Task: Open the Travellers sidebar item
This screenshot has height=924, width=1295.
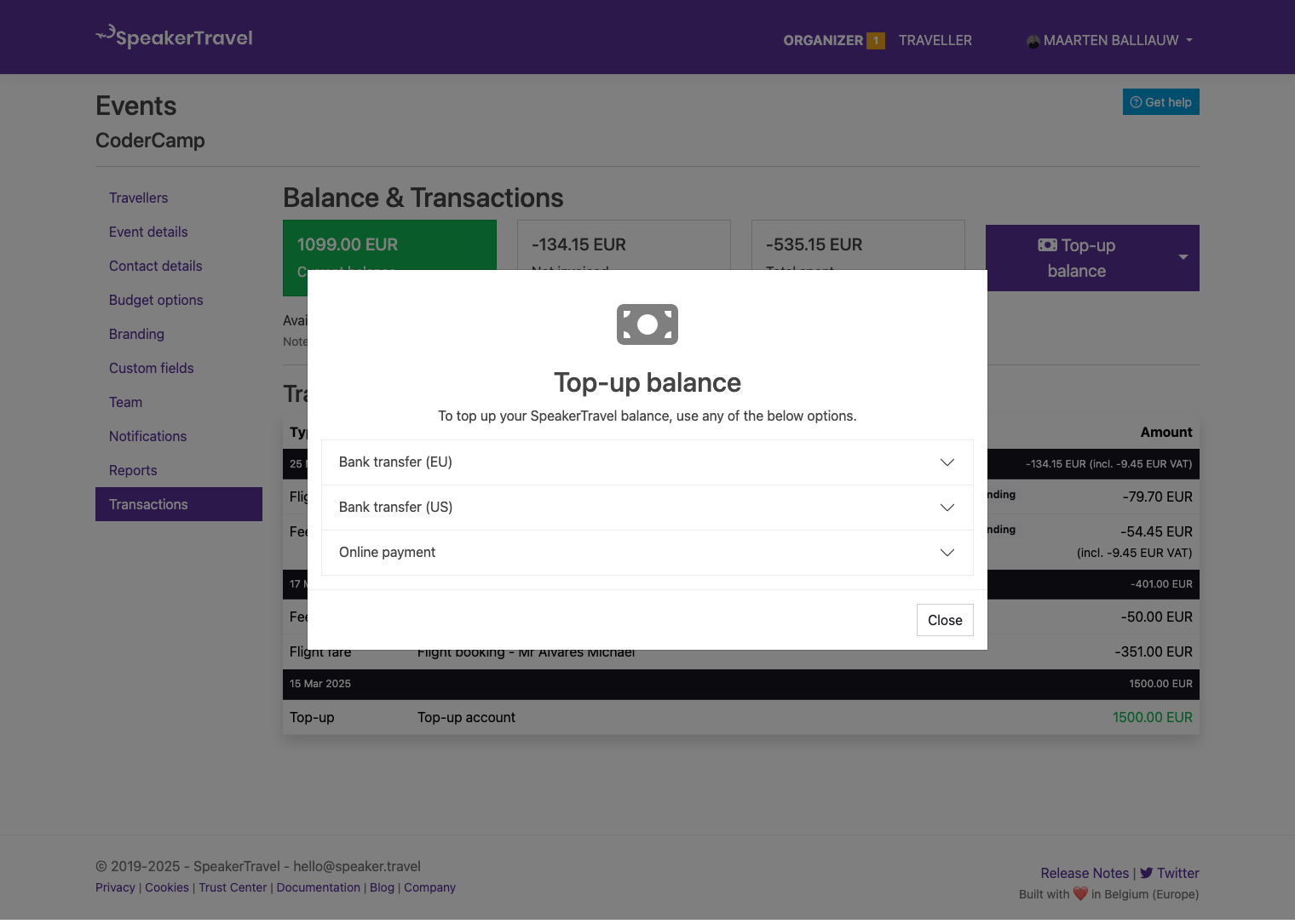Action: pos(138,198)
